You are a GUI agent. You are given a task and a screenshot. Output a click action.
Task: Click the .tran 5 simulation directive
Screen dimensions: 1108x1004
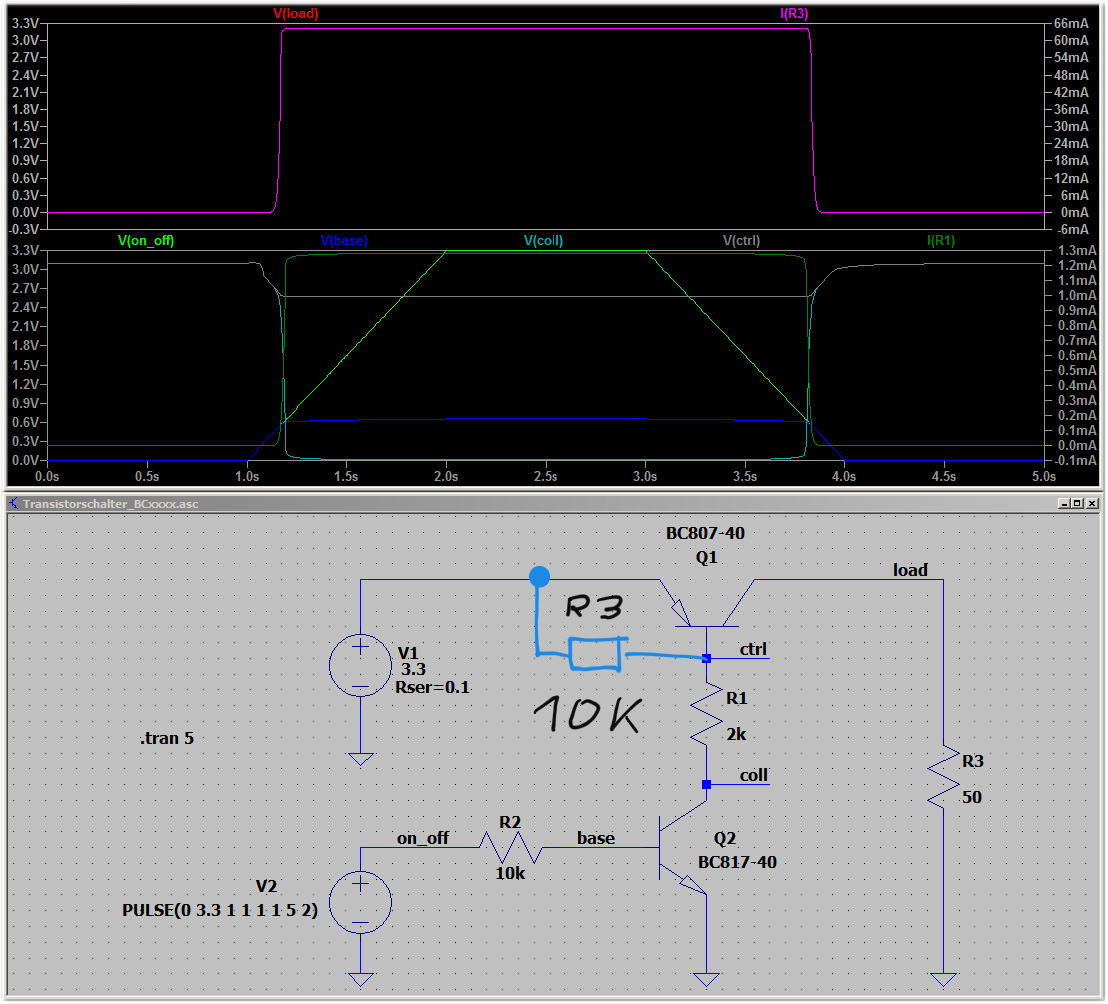(167, 738)
